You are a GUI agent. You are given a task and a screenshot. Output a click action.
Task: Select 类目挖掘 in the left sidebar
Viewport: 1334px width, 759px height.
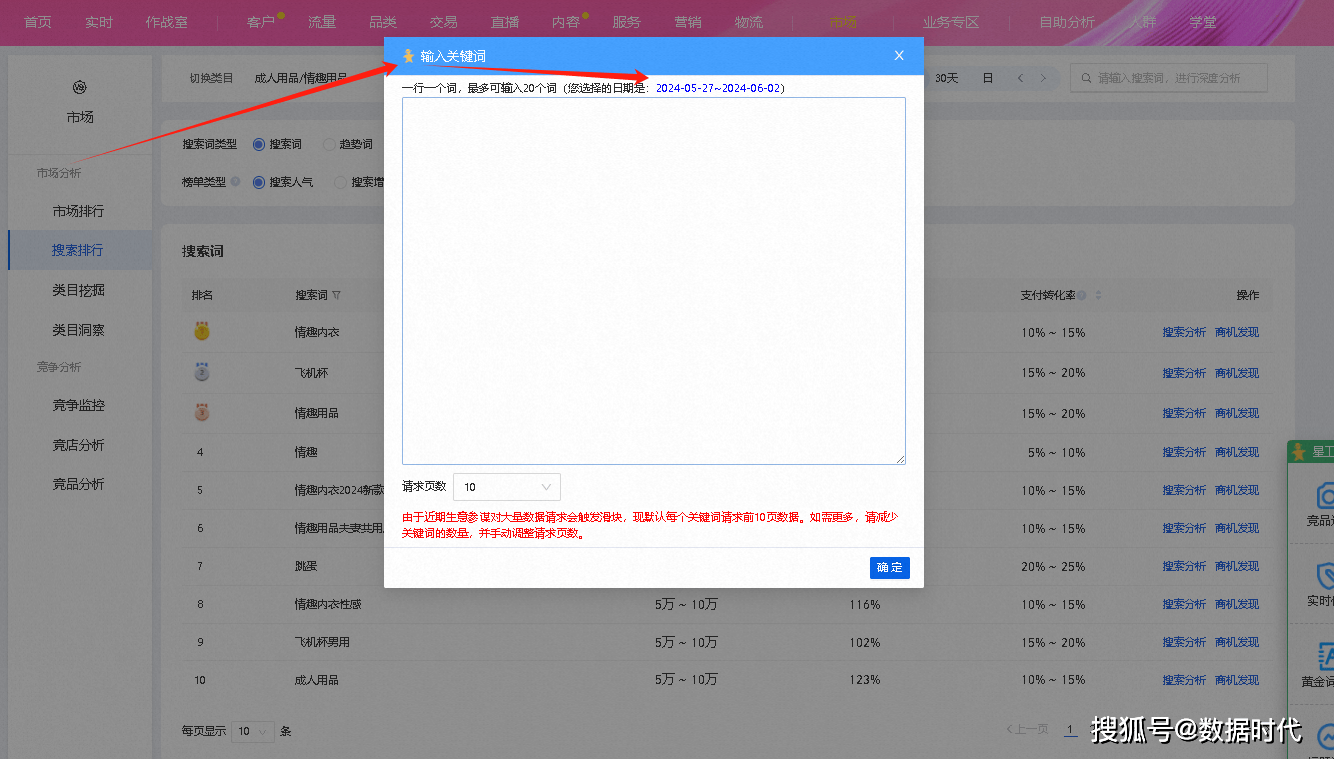[78, 290]
